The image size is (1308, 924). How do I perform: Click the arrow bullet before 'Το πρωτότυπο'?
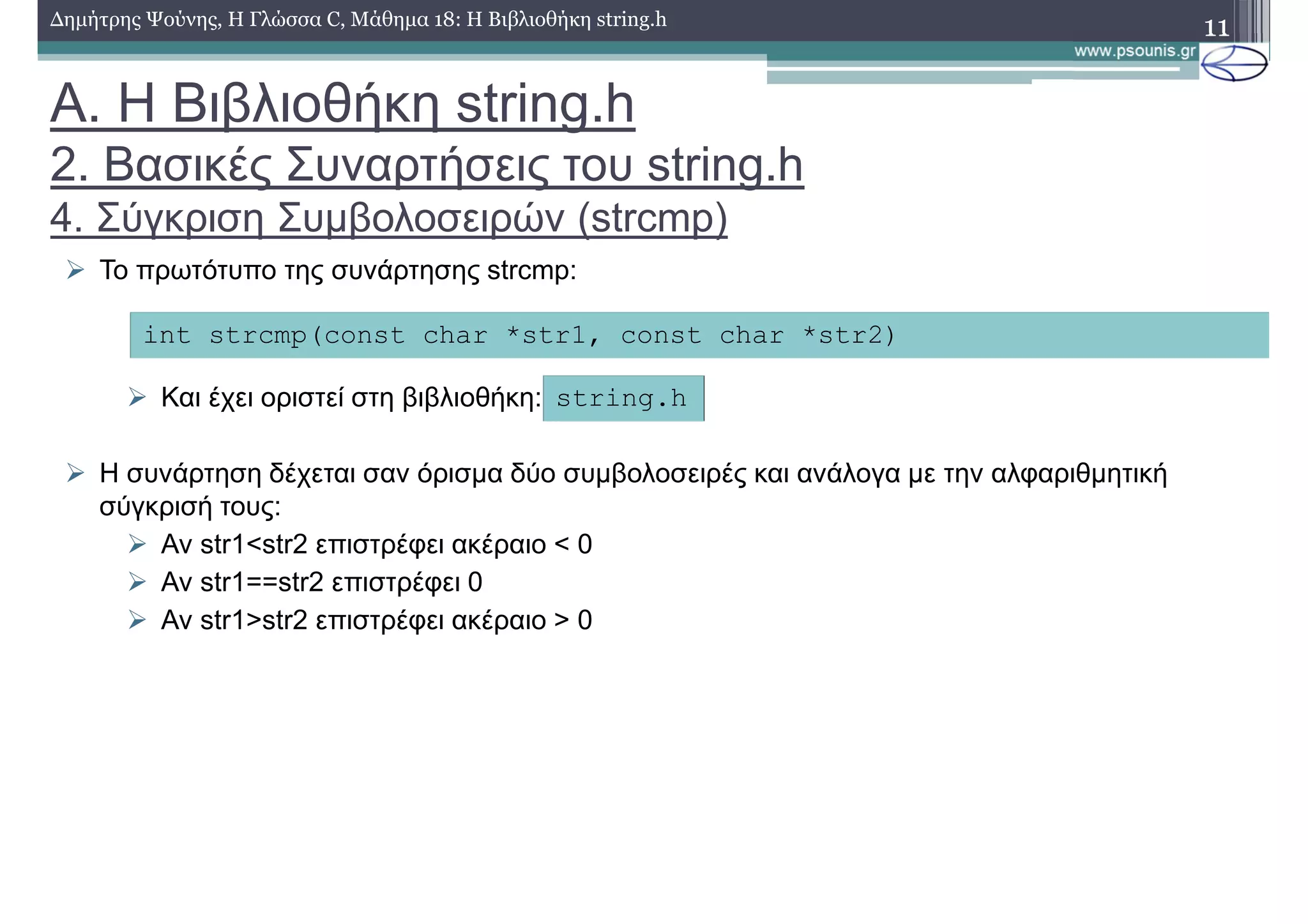[75, 270]
